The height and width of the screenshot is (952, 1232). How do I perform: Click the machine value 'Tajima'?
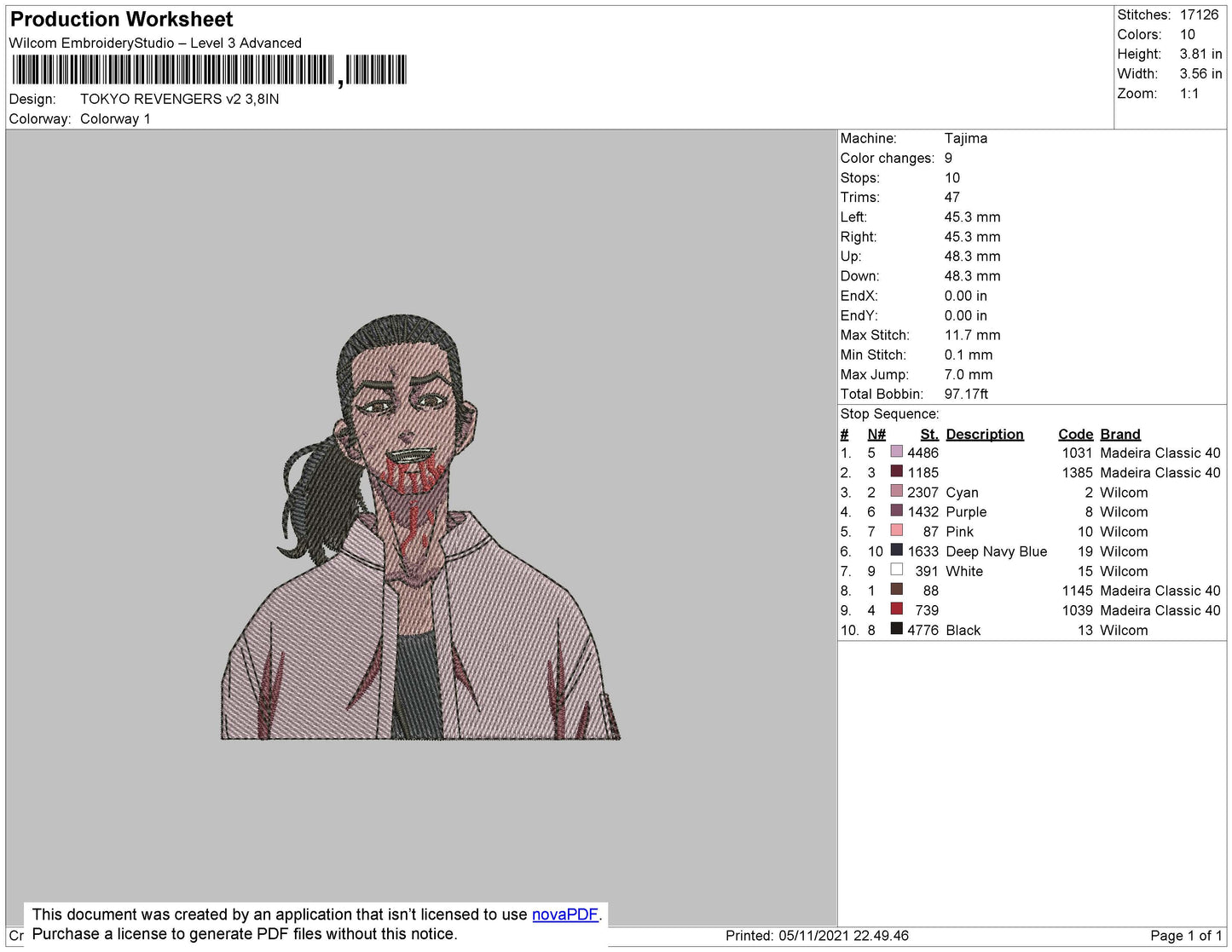[x=966, y=138]
